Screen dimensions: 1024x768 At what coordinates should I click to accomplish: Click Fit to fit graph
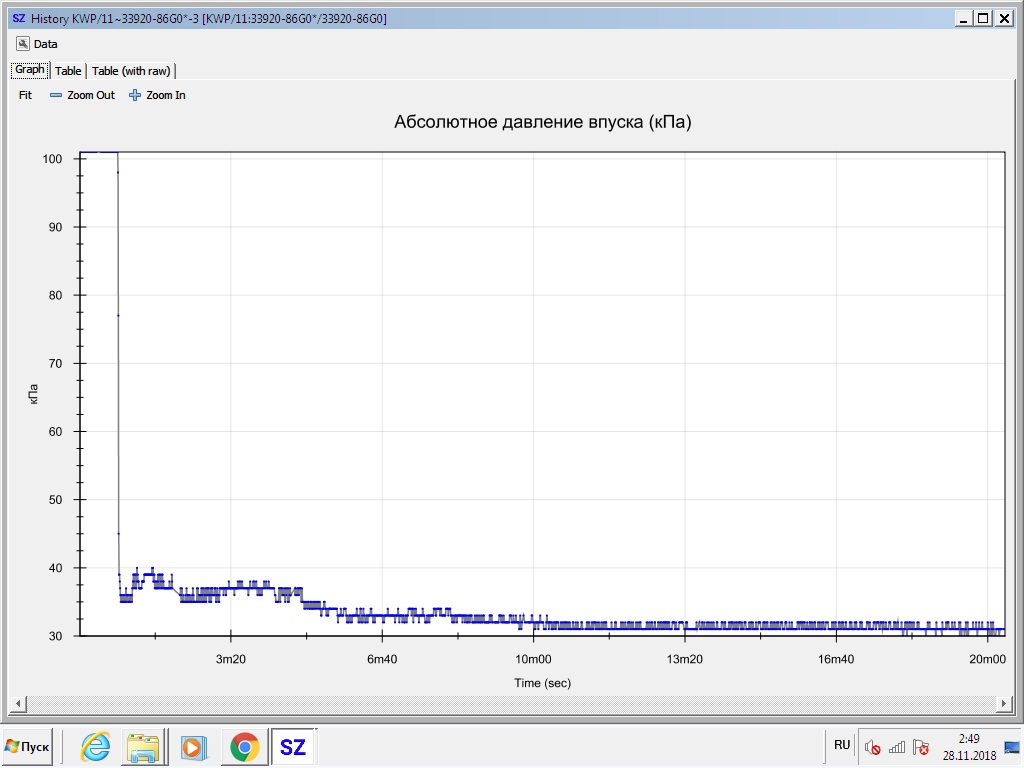click(26, 95)
